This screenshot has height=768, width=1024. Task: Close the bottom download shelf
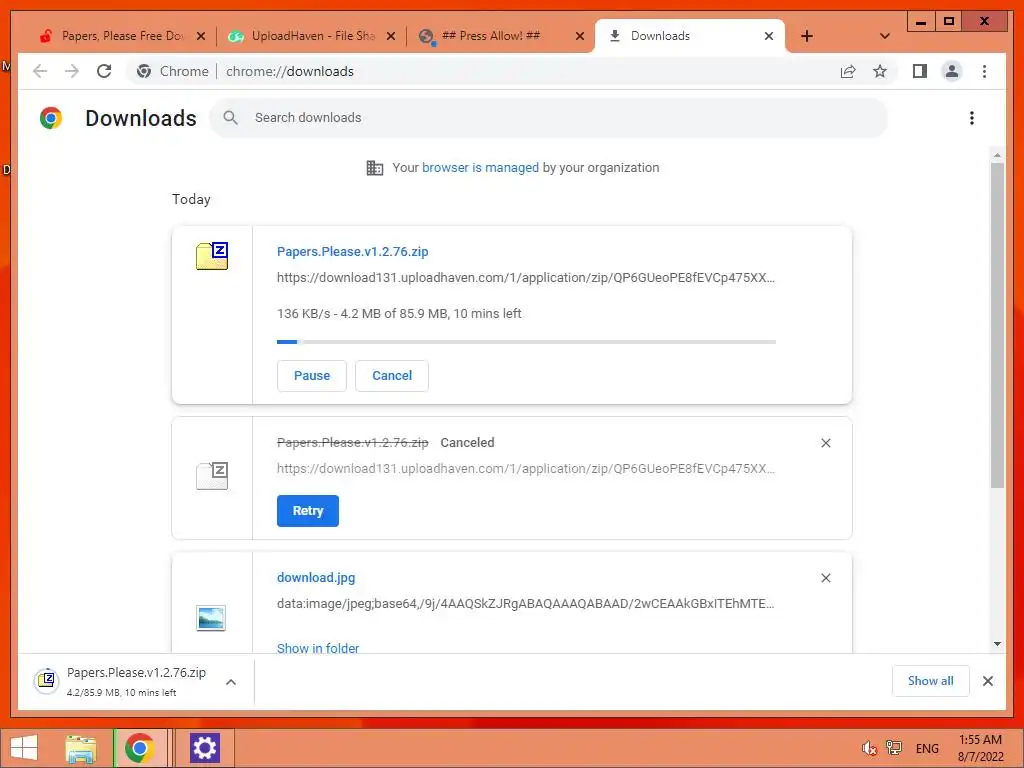(987, 681)
